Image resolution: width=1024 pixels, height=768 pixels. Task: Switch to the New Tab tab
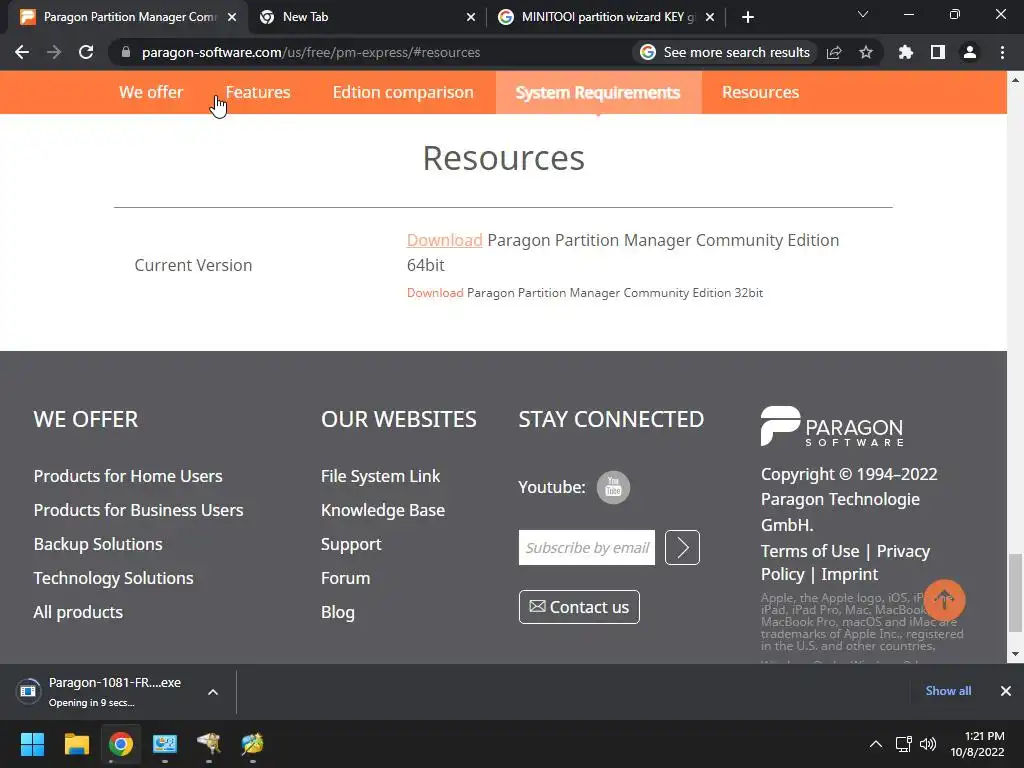click(367, 17)
